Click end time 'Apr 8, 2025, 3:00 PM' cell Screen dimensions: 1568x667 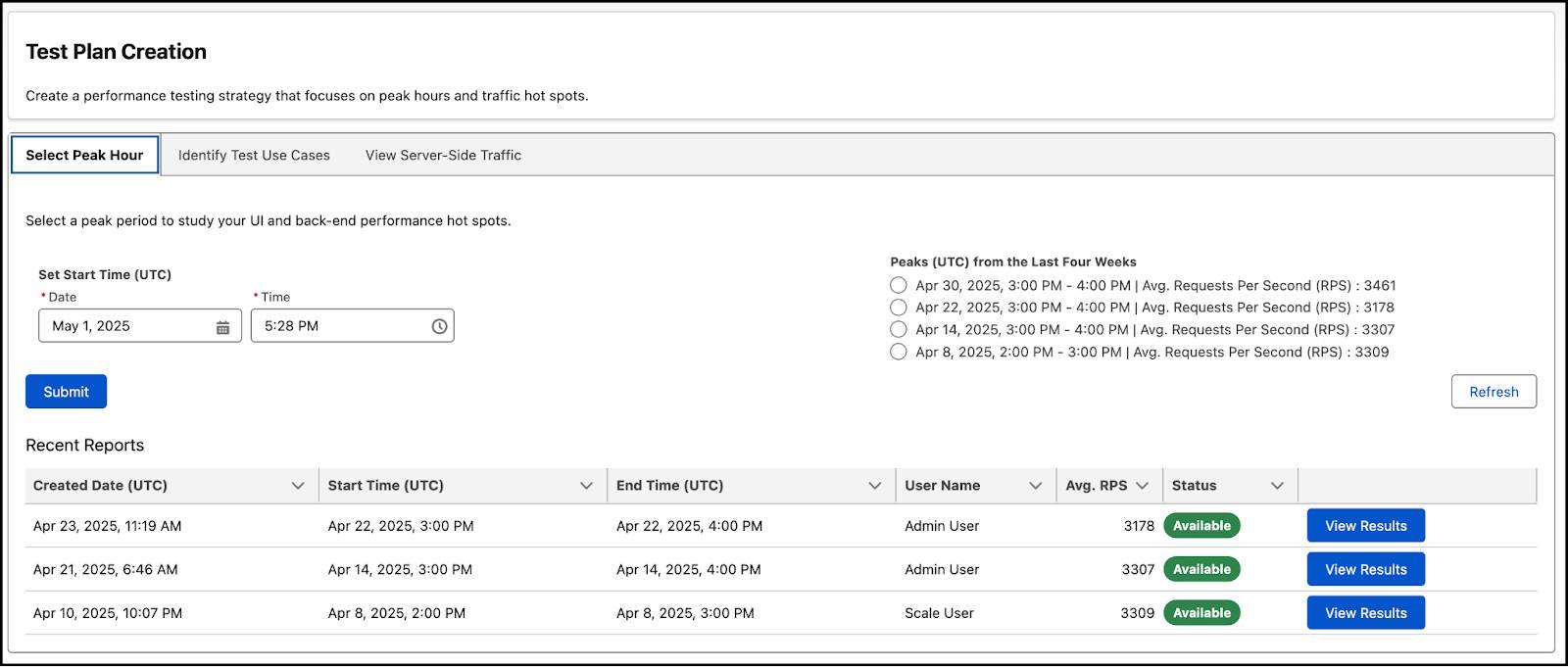(685, 613)
